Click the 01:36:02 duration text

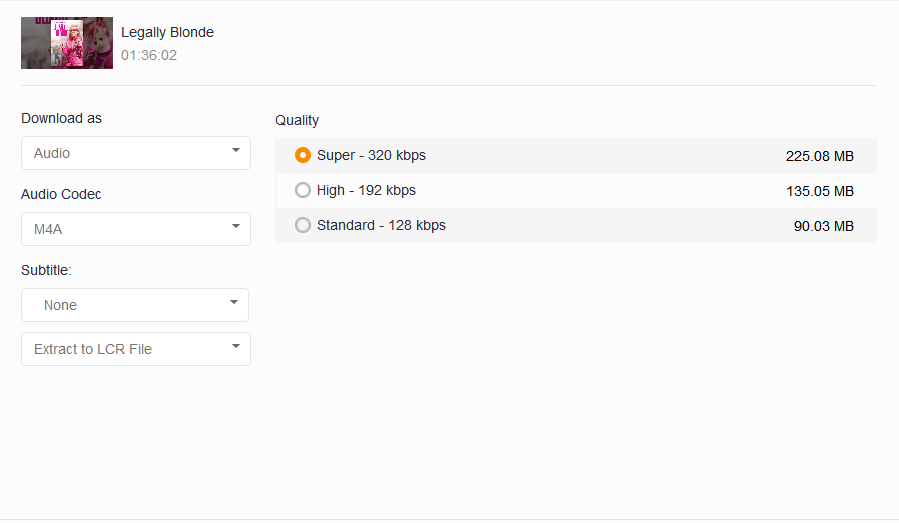(x=149, y=55)
